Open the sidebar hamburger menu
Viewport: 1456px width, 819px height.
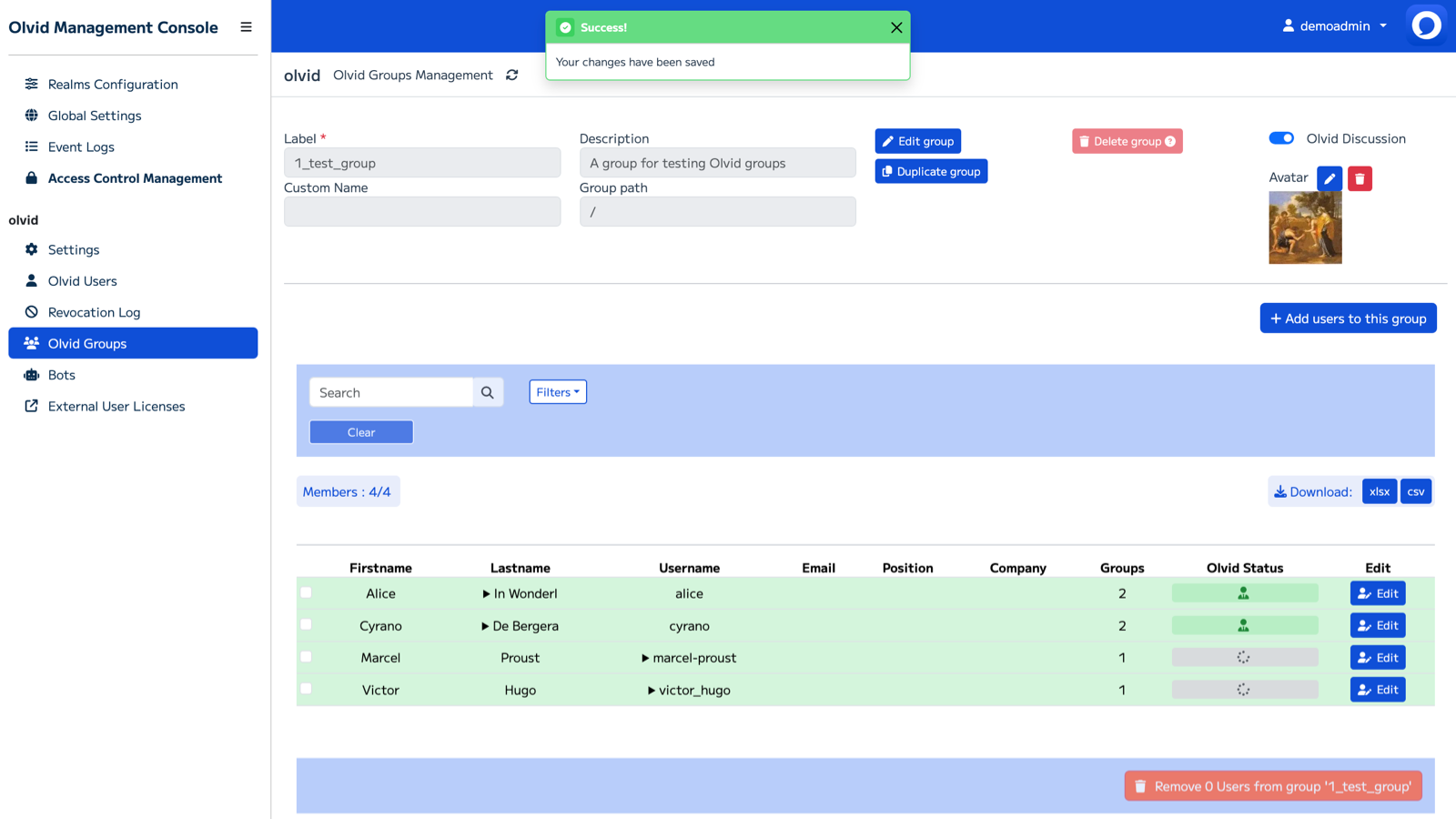(246, 26)
